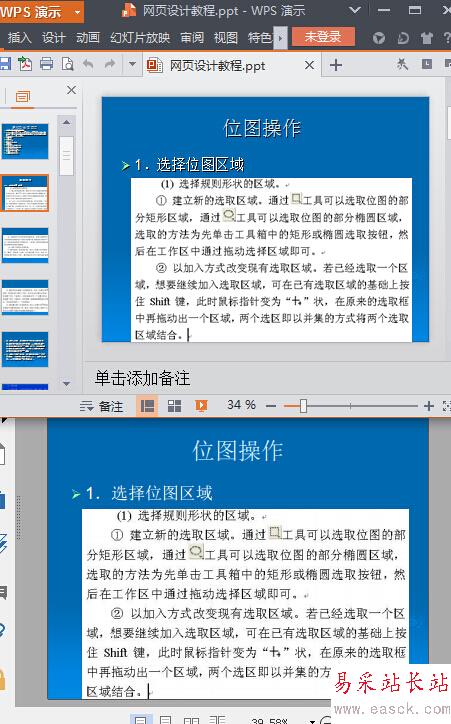Toggle the 备注 notes pane button
This screenshot has width=451, height=724.
pyautogui.click(x=102, y=406)
